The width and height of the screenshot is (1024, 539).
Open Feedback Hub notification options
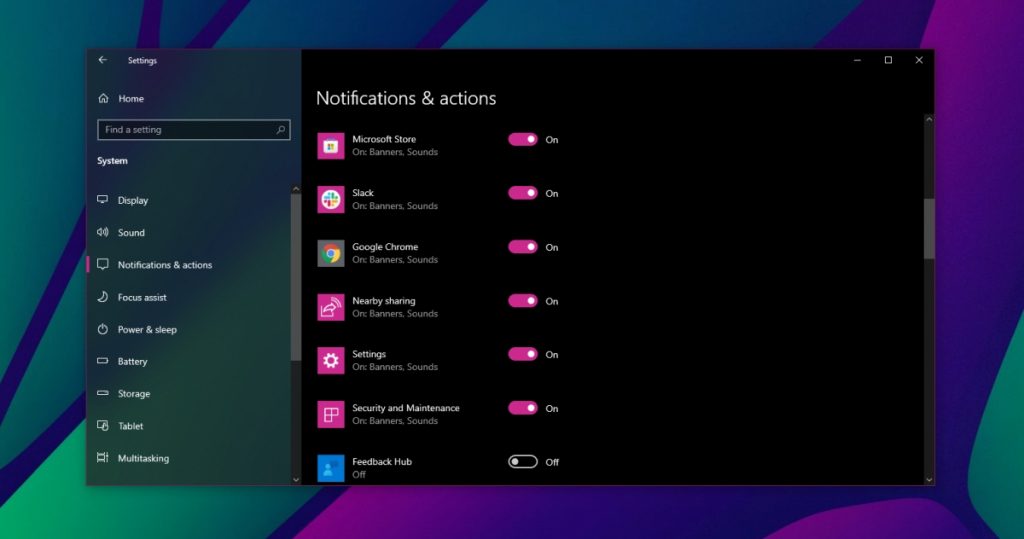click(x=381, y=461)
